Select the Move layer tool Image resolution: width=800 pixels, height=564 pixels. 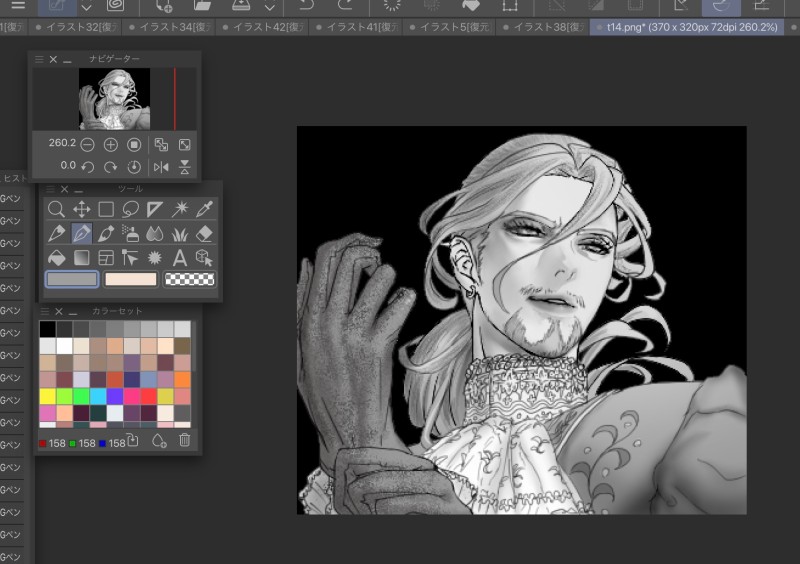tap(81, 209)
